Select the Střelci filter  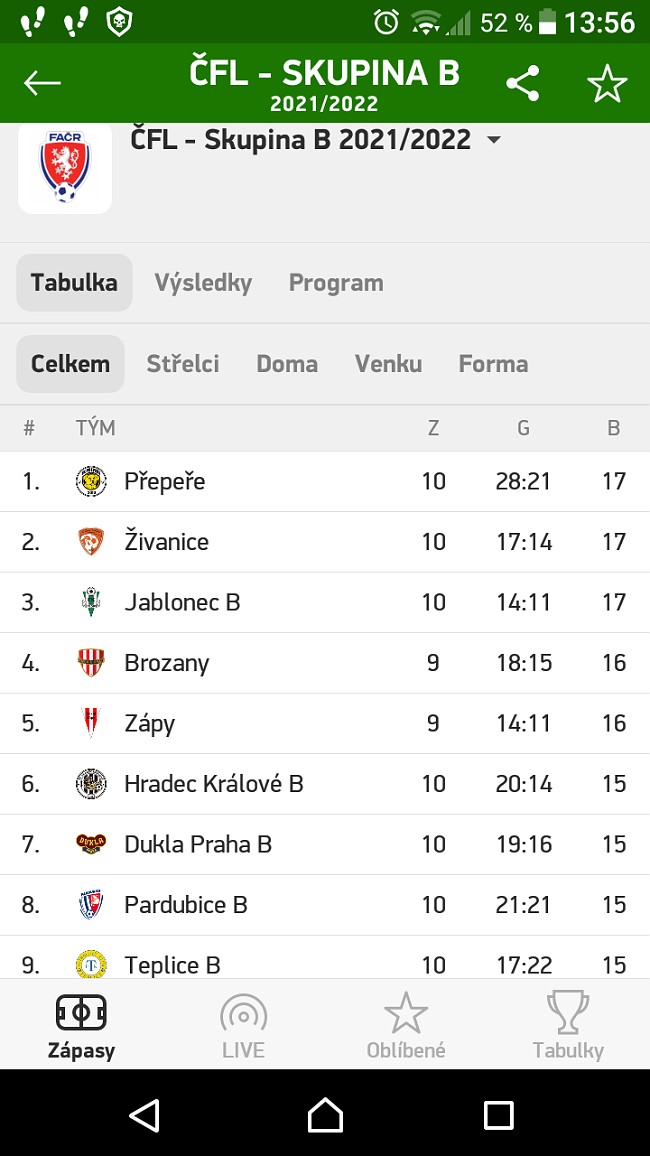coord(183,364)
